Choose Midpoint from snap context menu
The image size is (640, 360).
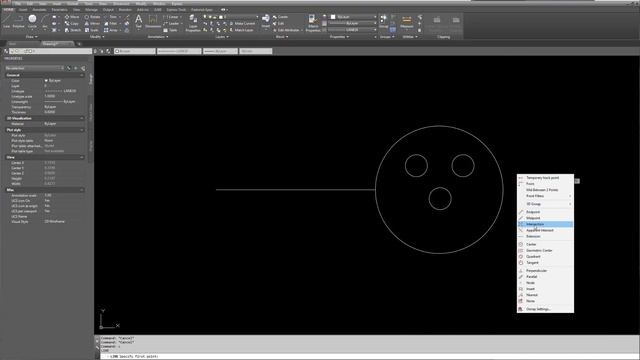tap(545, 218)
